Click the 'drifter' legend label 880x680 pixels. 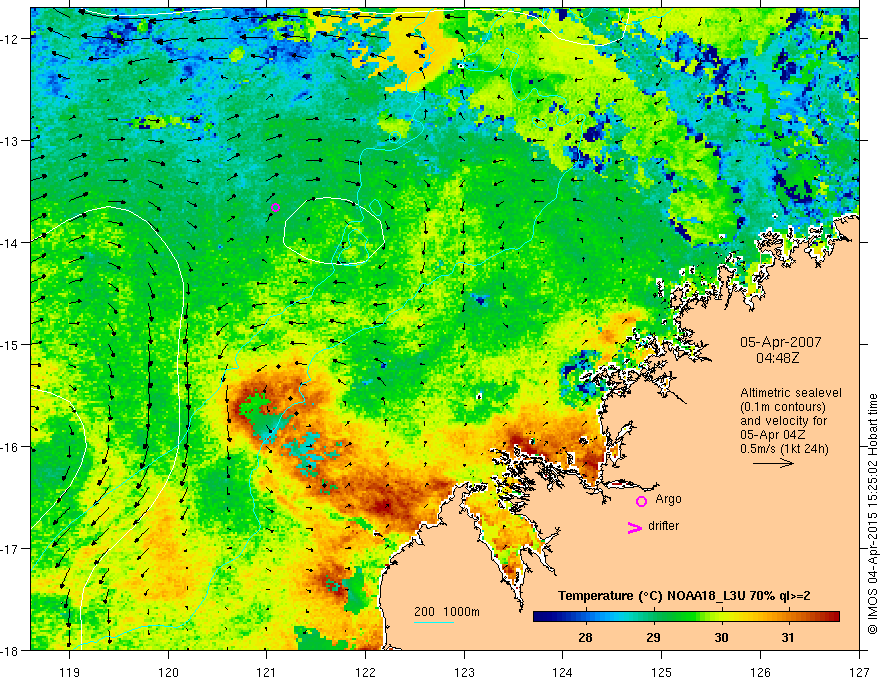663,526
